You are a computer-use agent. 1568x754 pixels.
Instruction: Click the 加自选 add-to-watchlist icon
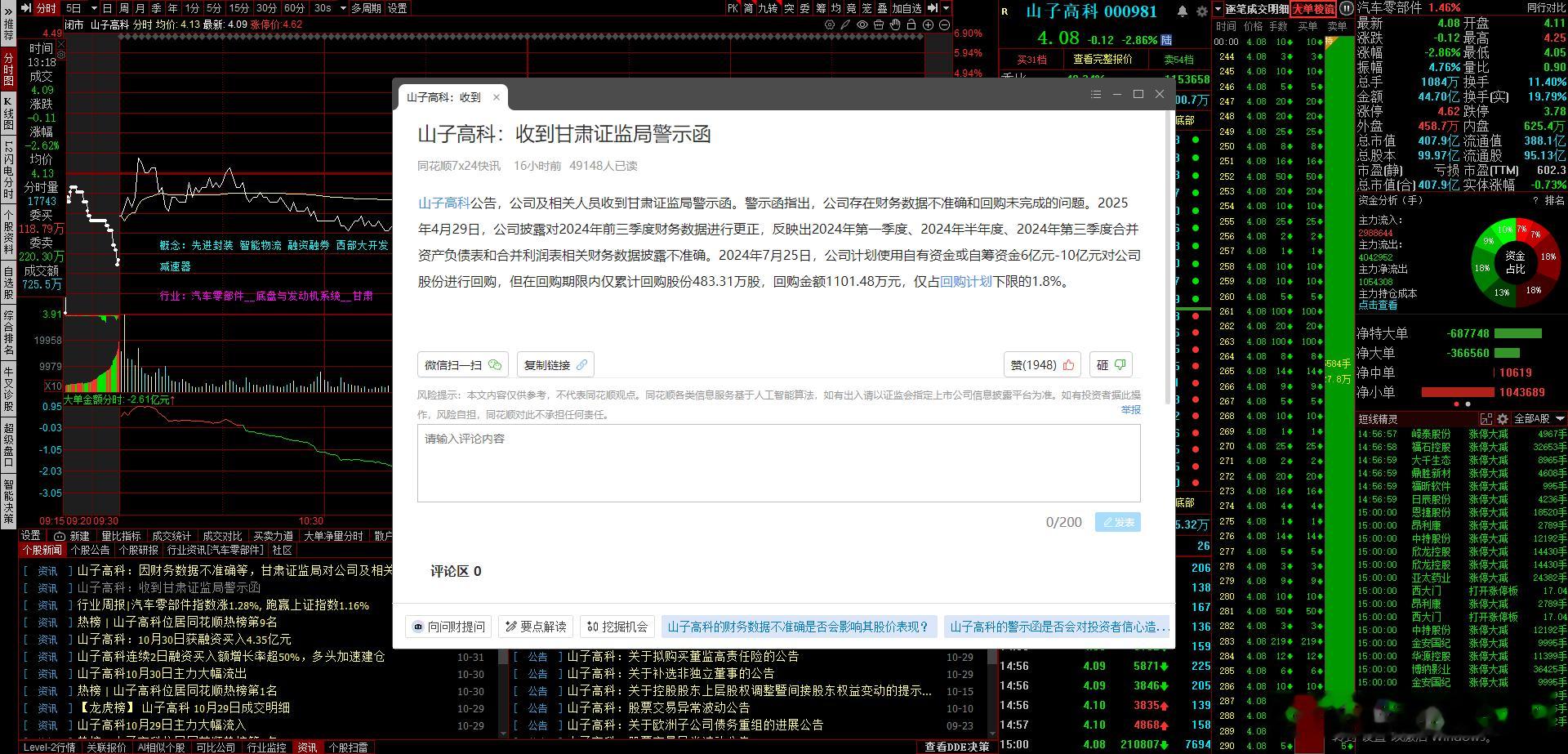click(906, 7)
